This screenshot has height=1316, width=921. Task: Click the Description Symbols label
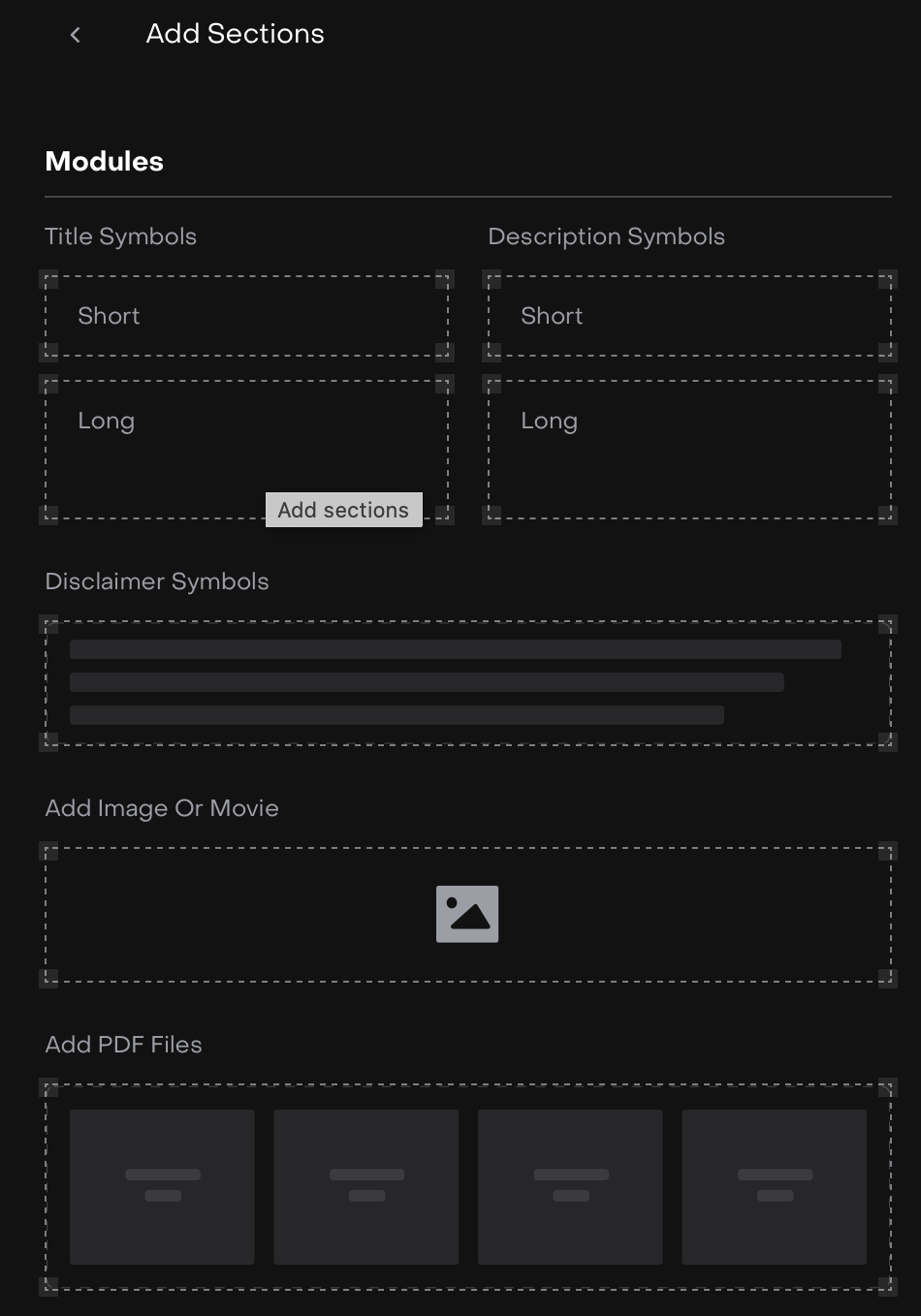click(606, 236)
